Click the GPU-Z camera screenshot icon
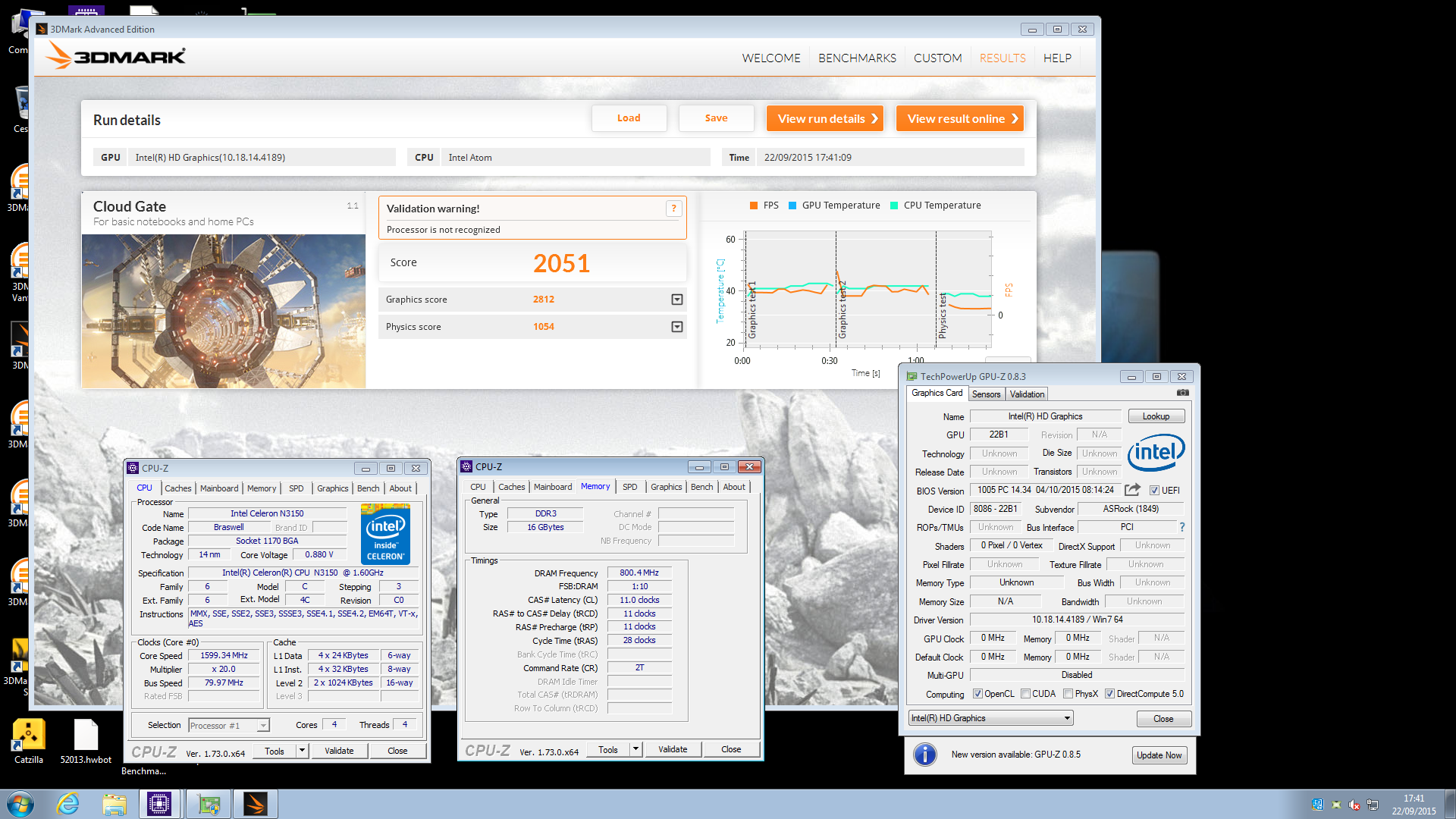The width and height of the screenshot is (1456, 819). click(x=1182, y=393)
